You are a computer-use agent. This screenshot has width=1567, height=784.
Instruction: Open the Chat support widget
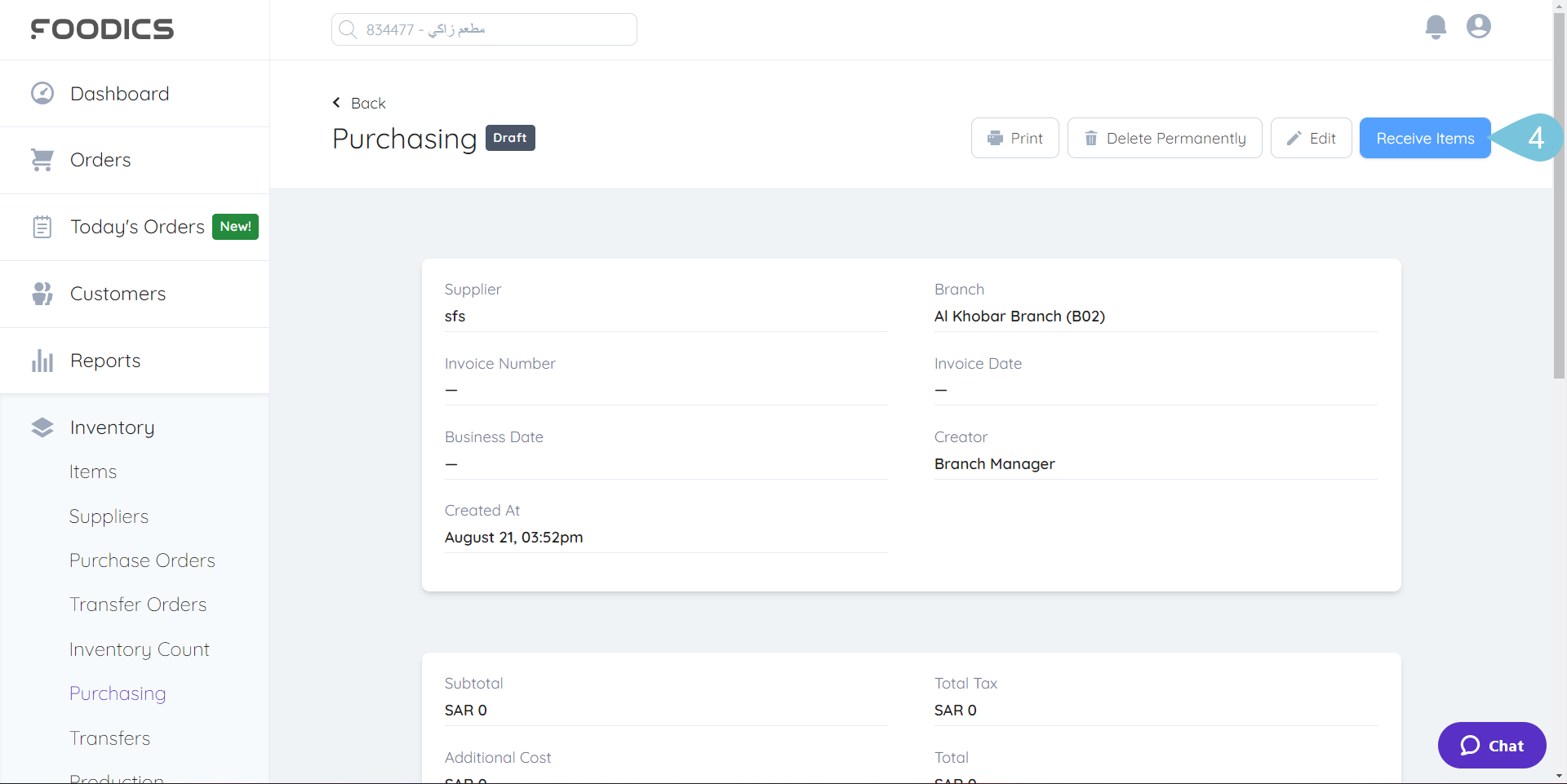(x=1491, y=745)
